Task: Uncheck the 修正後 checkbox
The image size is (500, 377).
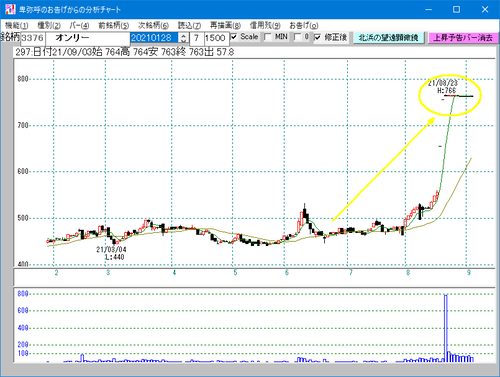Action: 317,37
